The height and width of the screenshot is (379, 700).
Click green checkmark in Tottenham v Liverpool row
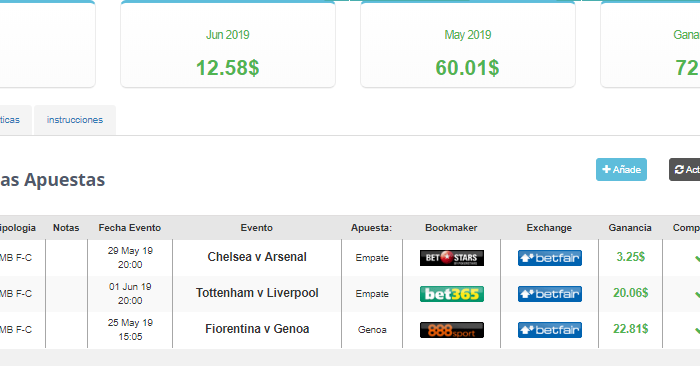[697, 294]
